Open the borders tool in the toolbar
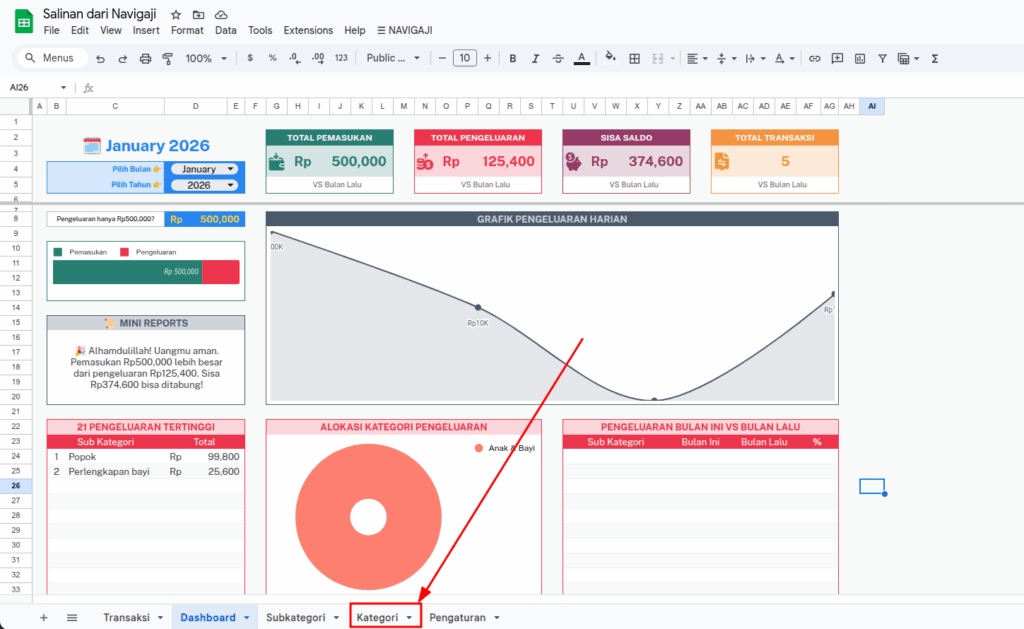This screenshot has height=629, width=1024. (633, 59)
